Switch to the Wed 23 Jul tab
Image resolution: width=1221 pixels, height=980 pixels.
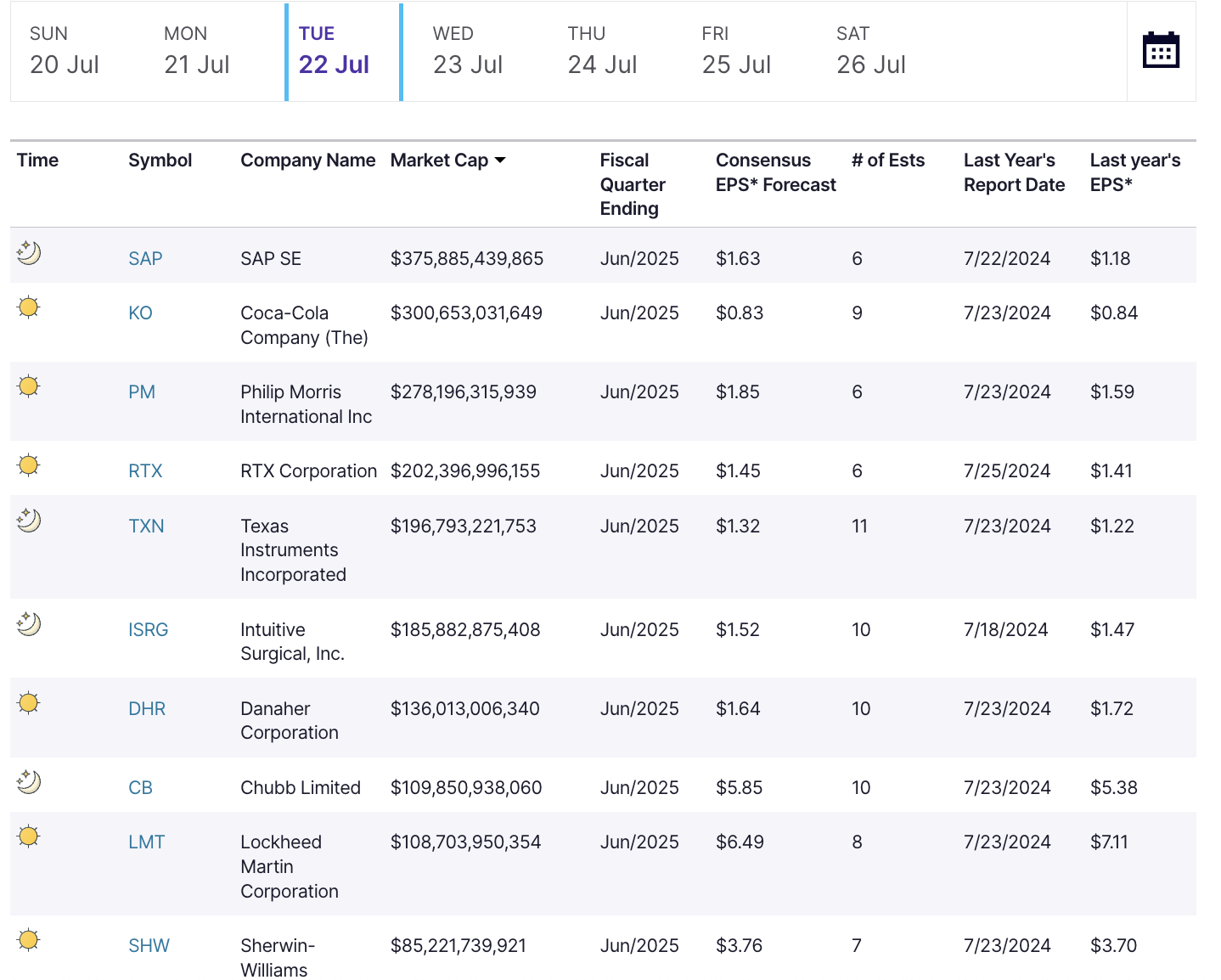[468, 52]
